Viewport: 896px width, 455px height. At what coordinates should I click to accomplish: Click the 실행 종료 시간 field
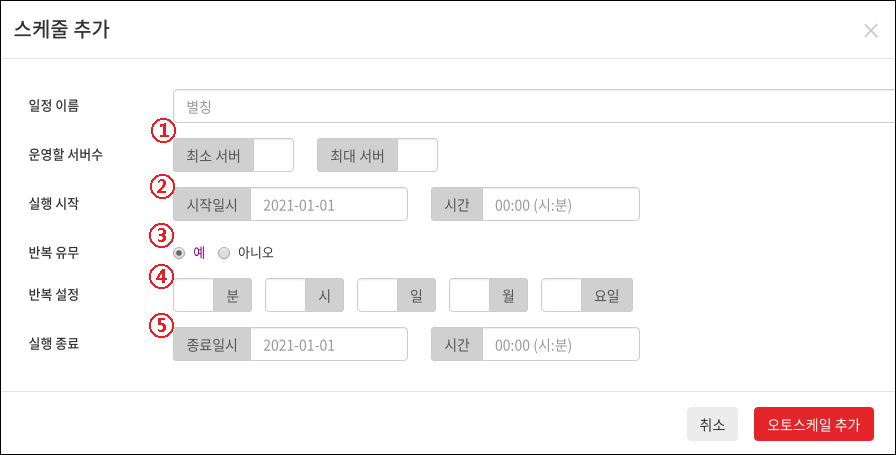click(x=561, y=344)
